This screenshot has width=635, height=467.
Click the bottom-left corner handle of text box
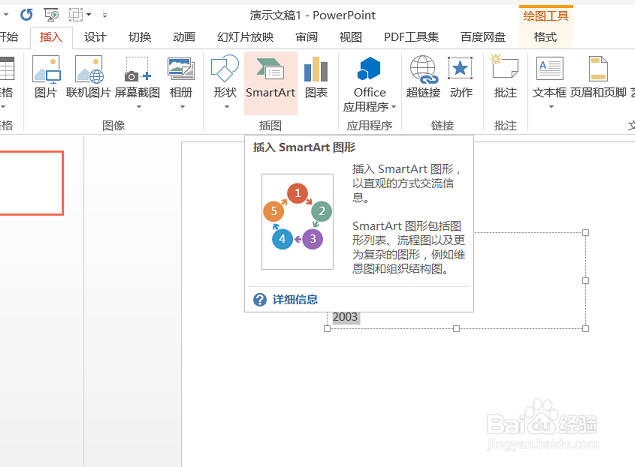point(327,328)
